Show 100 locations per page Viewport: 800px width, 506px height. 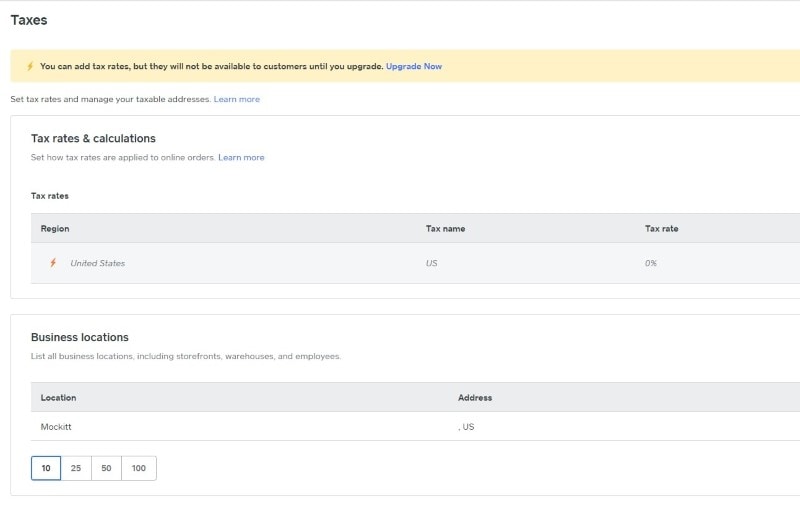point(139,468)
